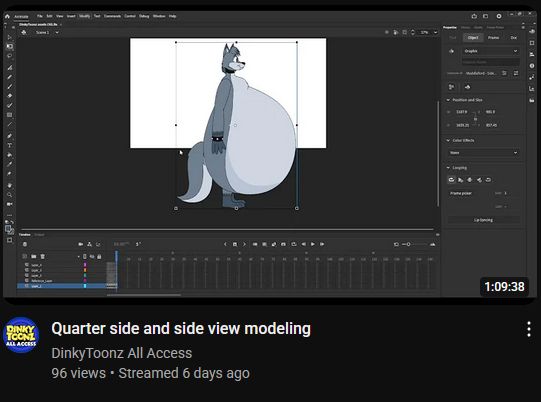The height and width of the screenshot is (402, 541).
Task: Click the Lip Syncing button
Action: point(483,220)
